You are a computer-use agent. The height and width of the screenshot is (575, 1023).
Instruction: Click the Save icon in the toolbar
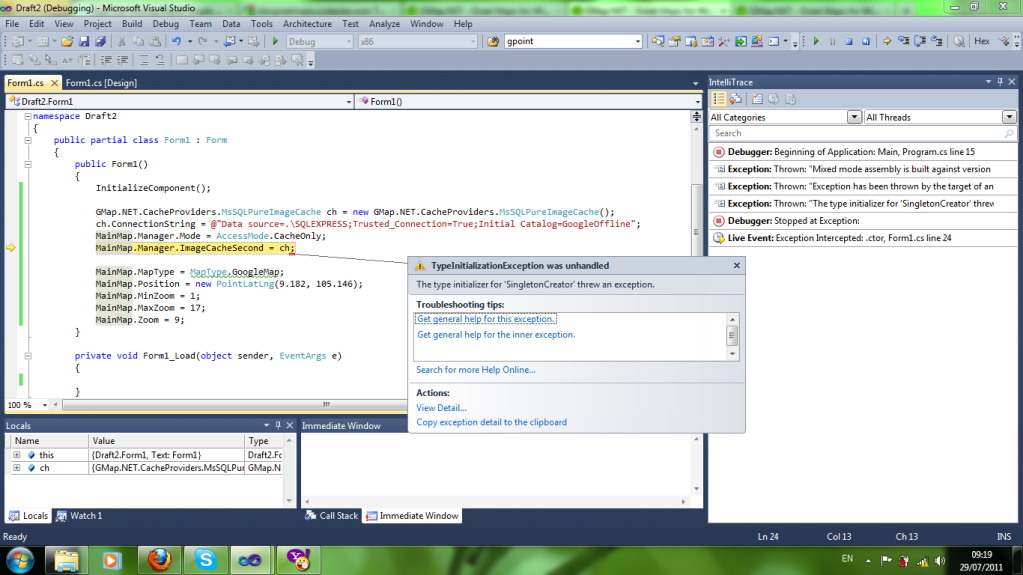84,41
